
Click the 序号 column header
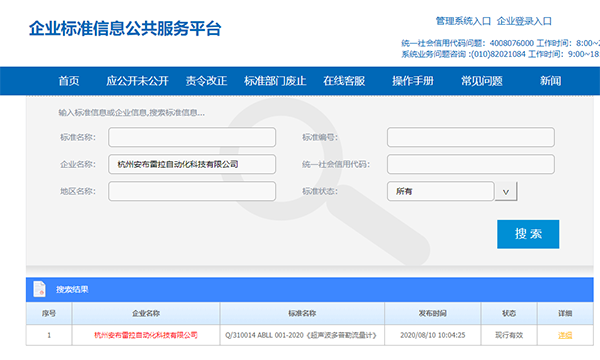click(x=49, y=313)
